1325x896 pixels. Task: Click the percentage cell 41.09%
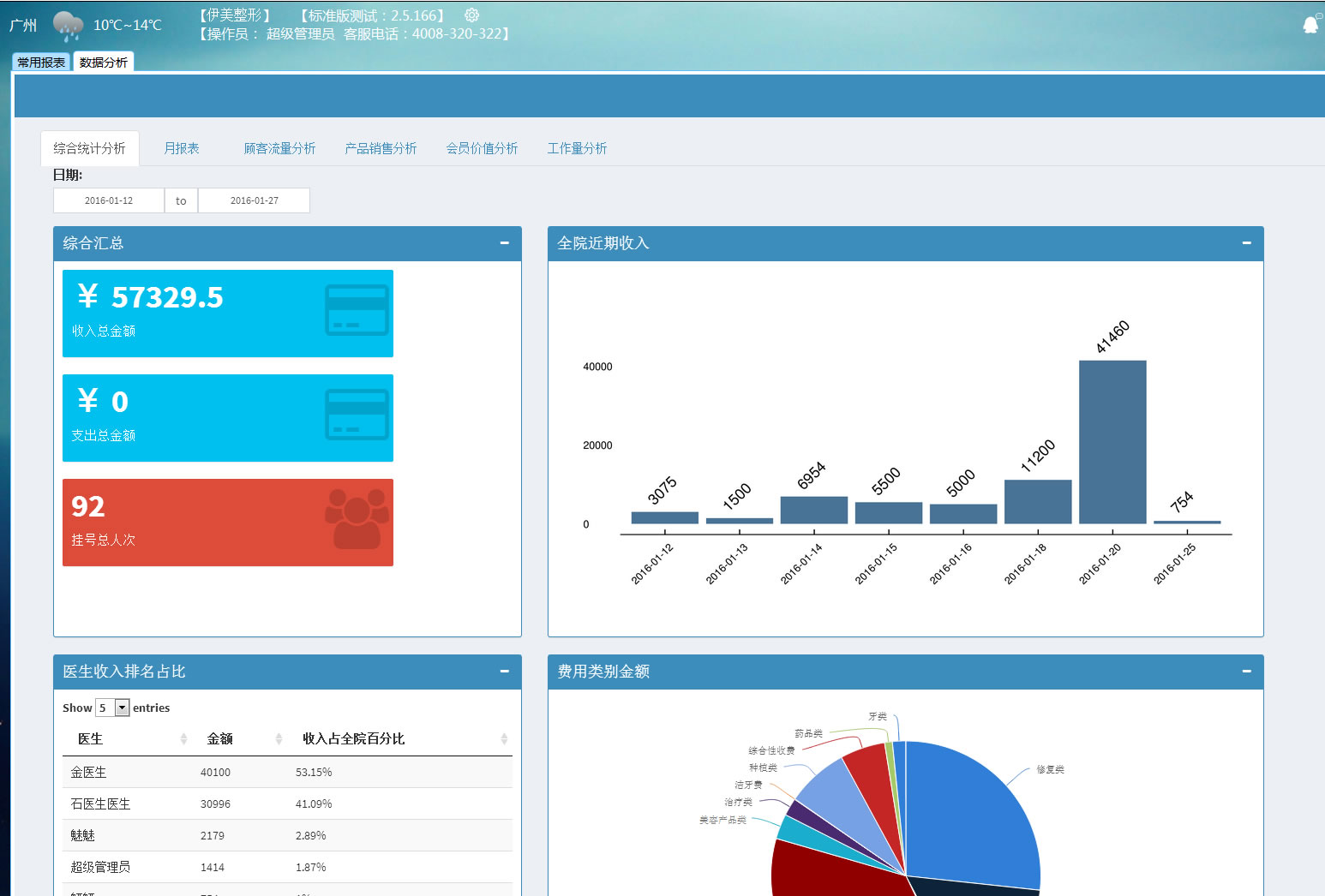coord(314,804)
